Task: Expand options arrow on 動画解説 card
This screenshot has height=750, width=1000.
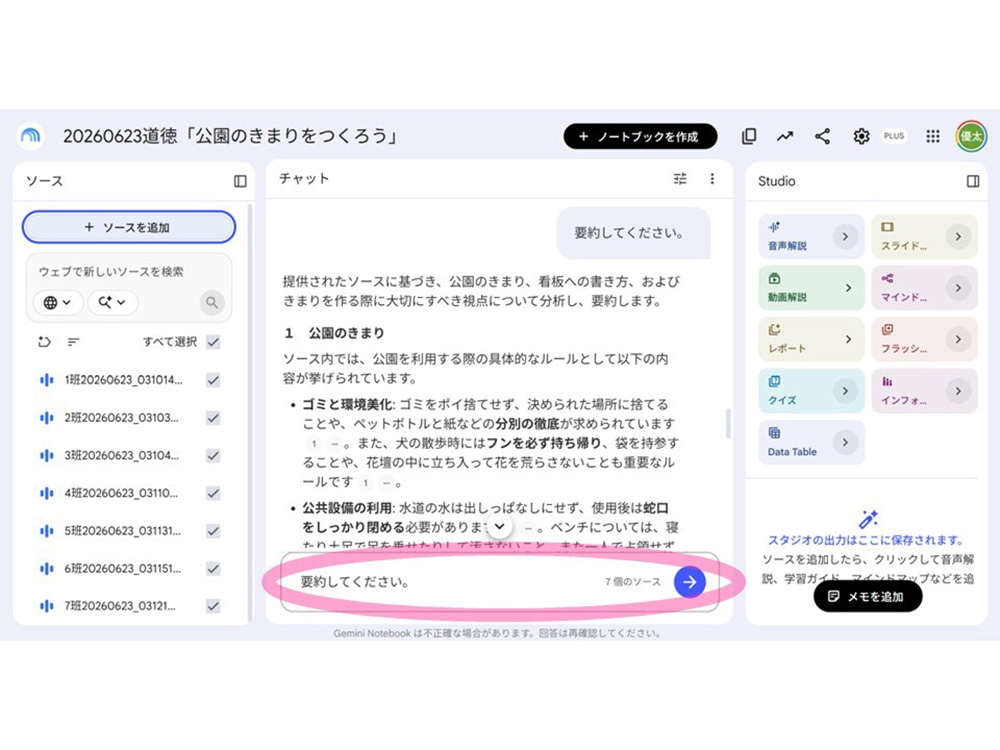Action: coord(848,288)
